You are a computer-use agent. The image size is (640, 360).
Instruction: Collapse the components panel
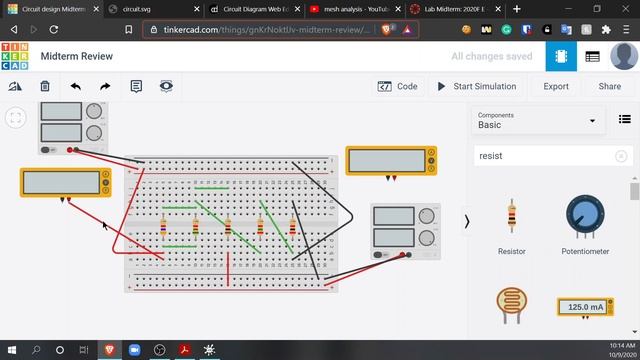coord(467,222)
